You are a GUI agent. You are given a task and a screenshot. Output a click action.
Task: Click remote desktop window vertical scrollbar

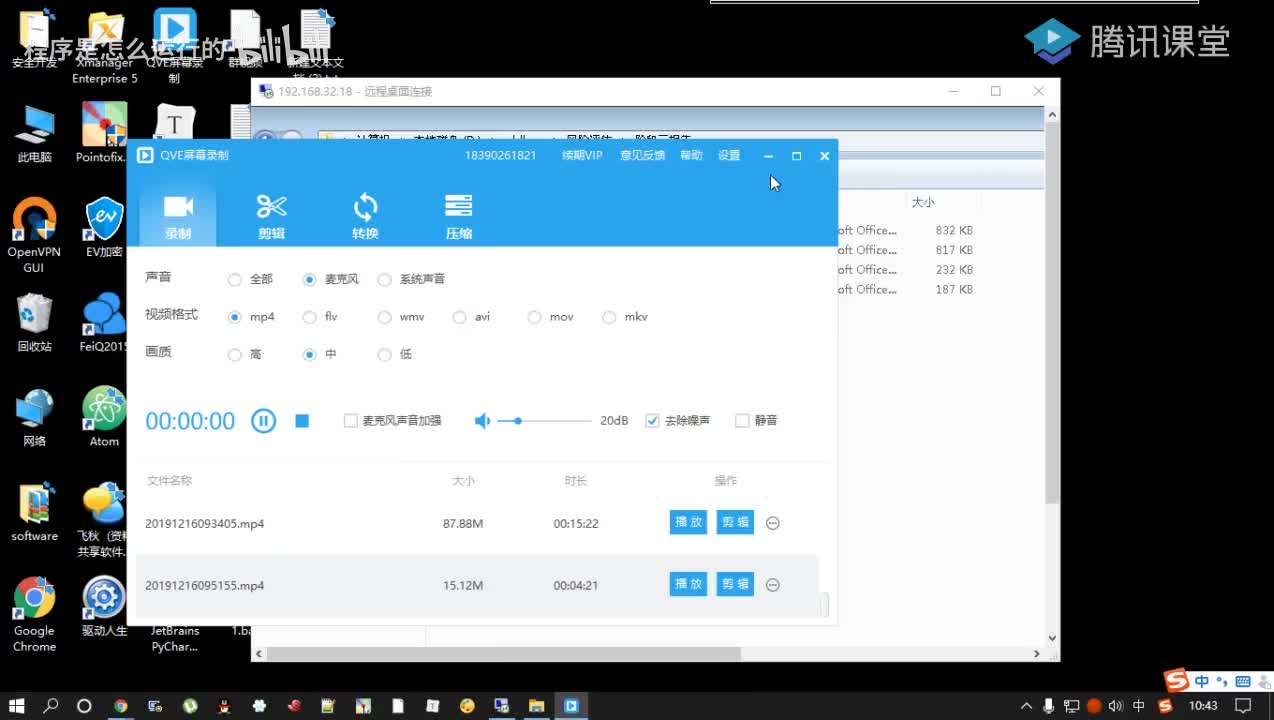click(1051, 313)
